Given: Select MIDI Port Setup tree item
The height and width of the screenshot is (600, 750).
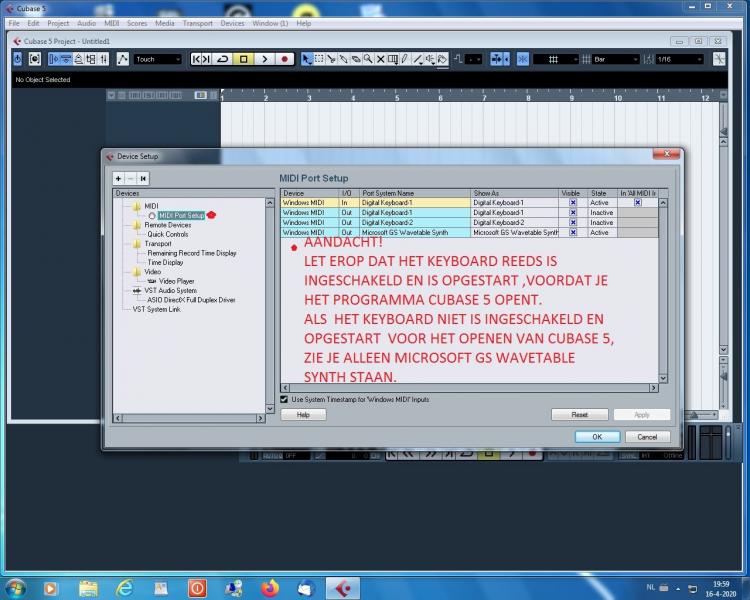Looking at the screenshot, I should (x=181, y=215).
